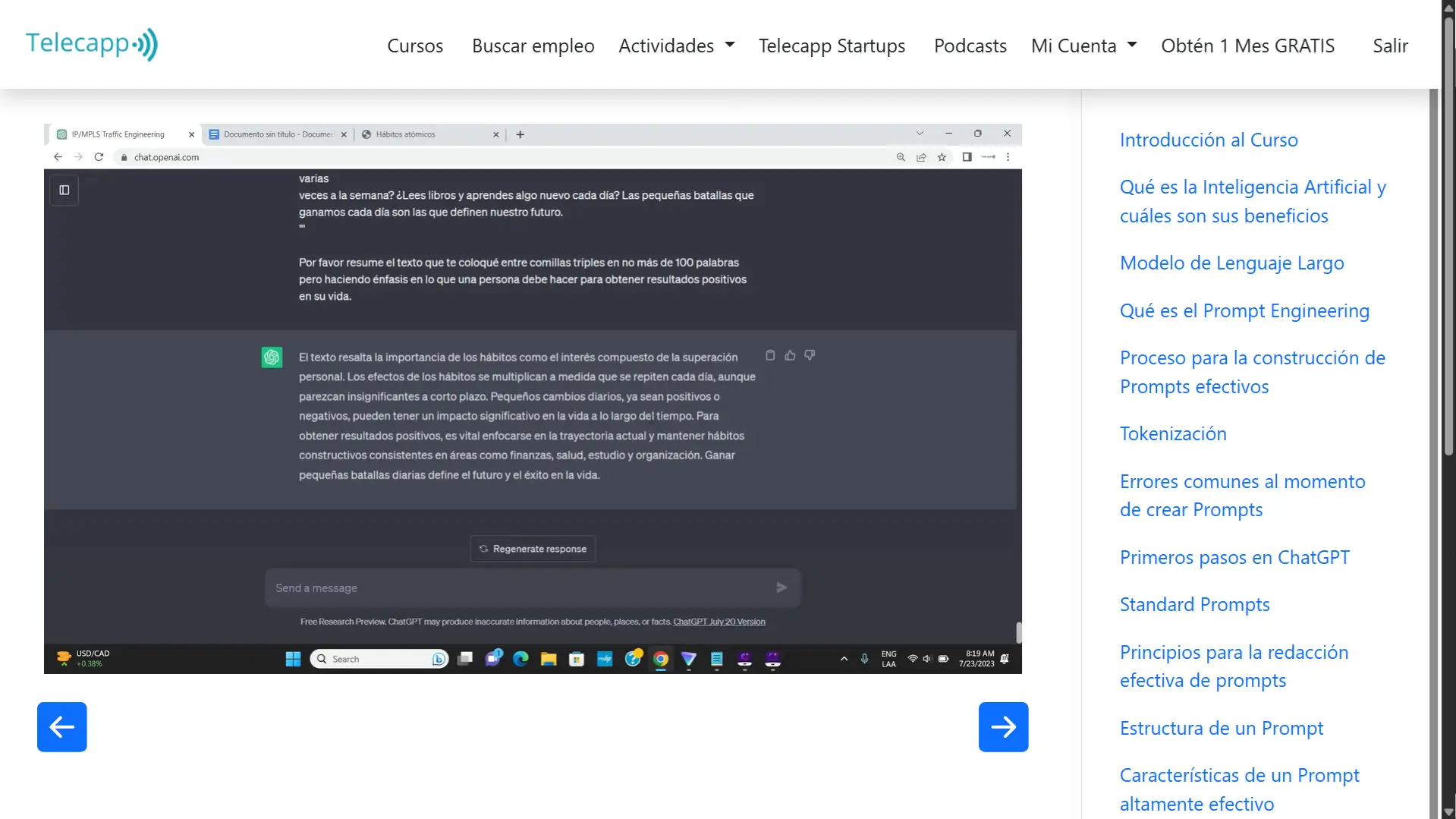Click the send message arrow in ChatGPT
1456x819 pixels.
tap(781, 587)
